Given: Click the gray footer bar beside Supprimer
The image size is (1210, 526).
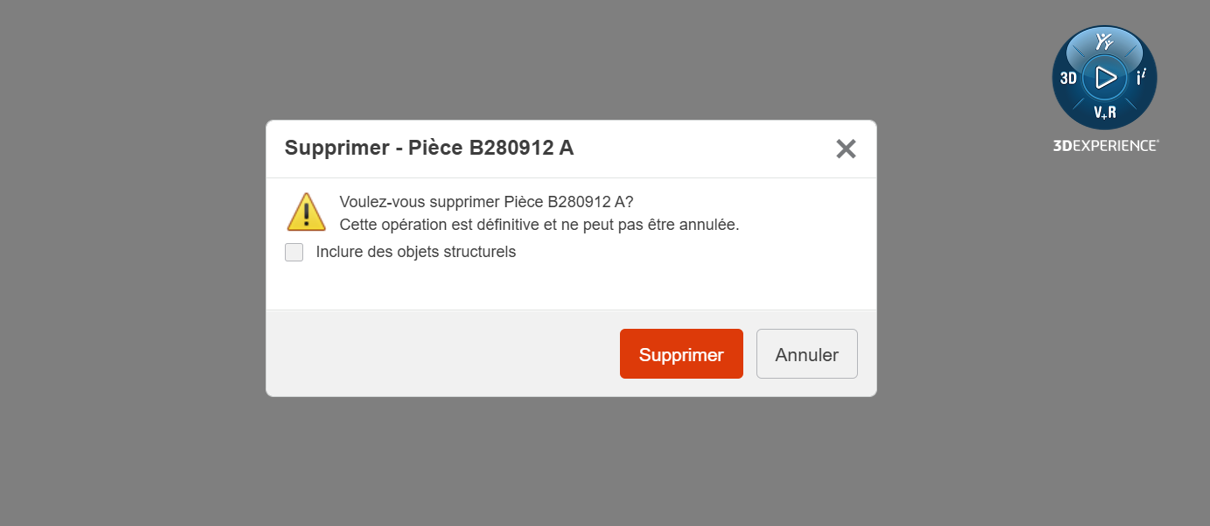Looking at the screenshot, I should [x=440, y=354].
